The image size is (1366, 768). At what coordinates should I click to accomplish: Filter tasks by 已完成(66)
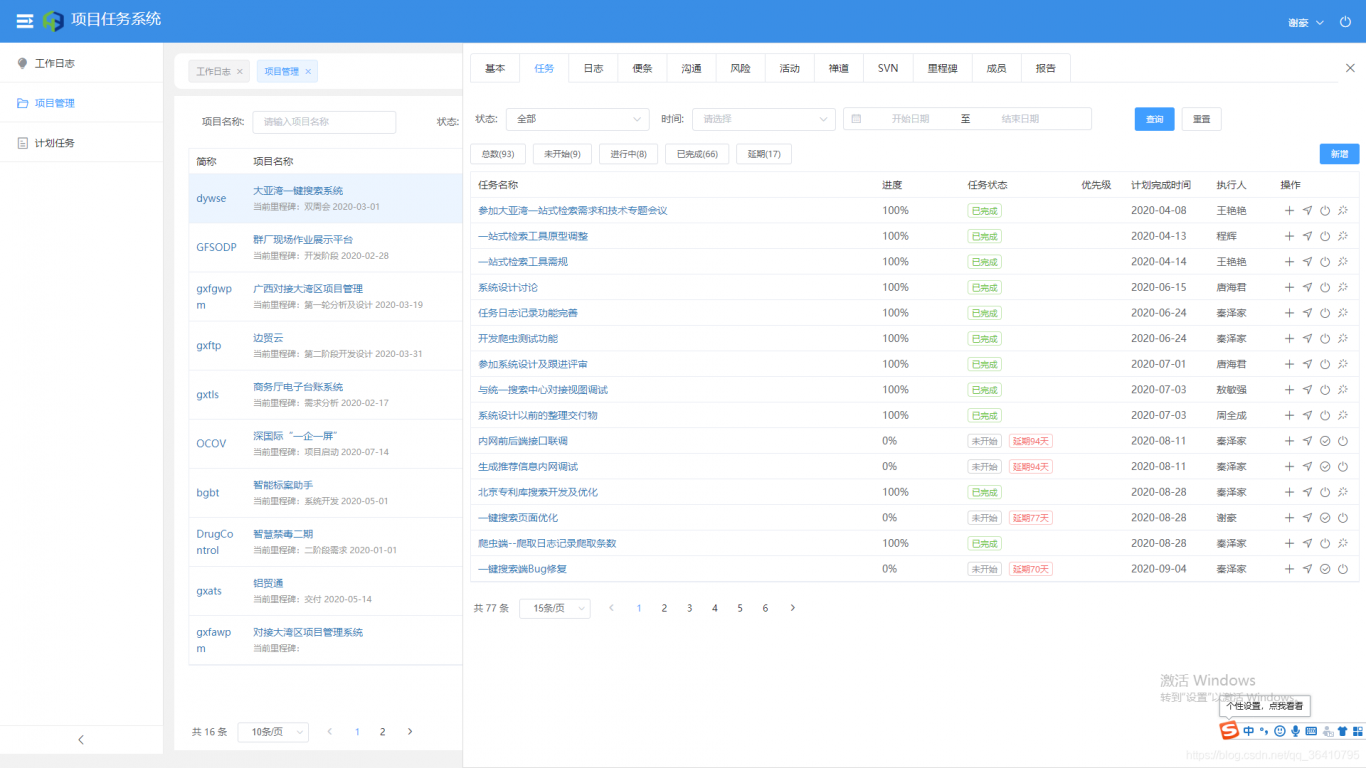pos(697,154)
